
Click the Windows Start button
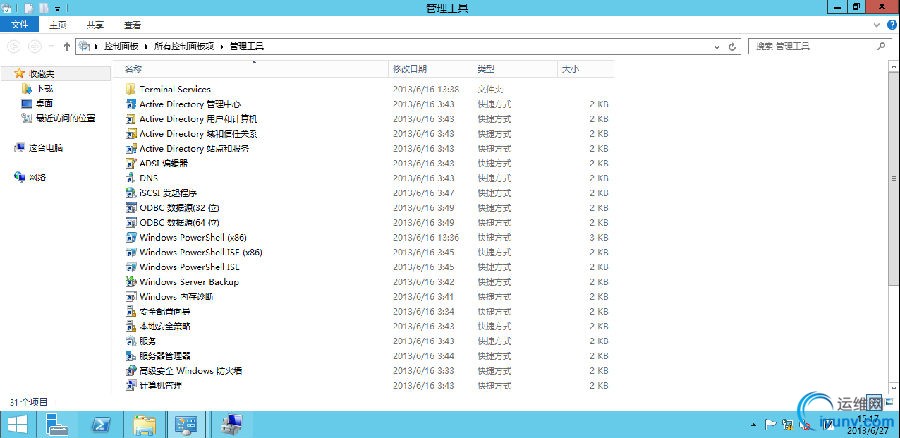click(17, 425)
